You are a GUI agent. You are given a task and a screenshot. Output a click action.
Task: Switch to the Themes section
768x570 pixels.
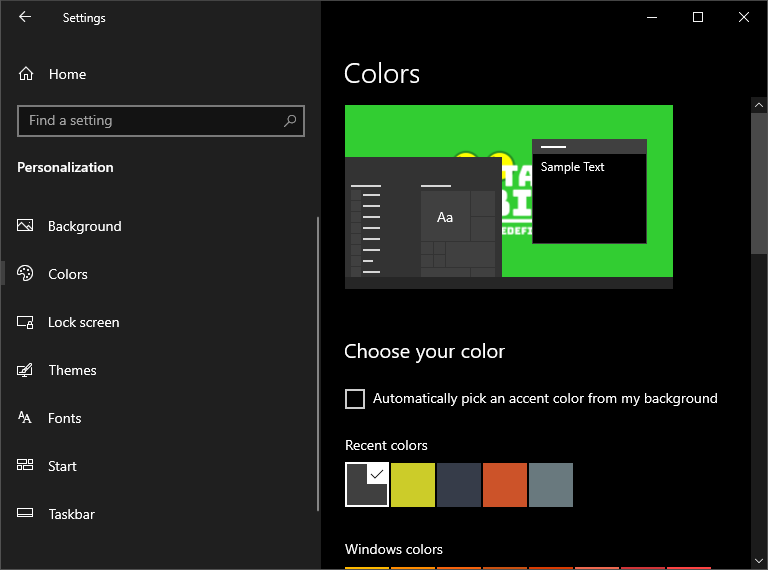(x=72, y=370)
